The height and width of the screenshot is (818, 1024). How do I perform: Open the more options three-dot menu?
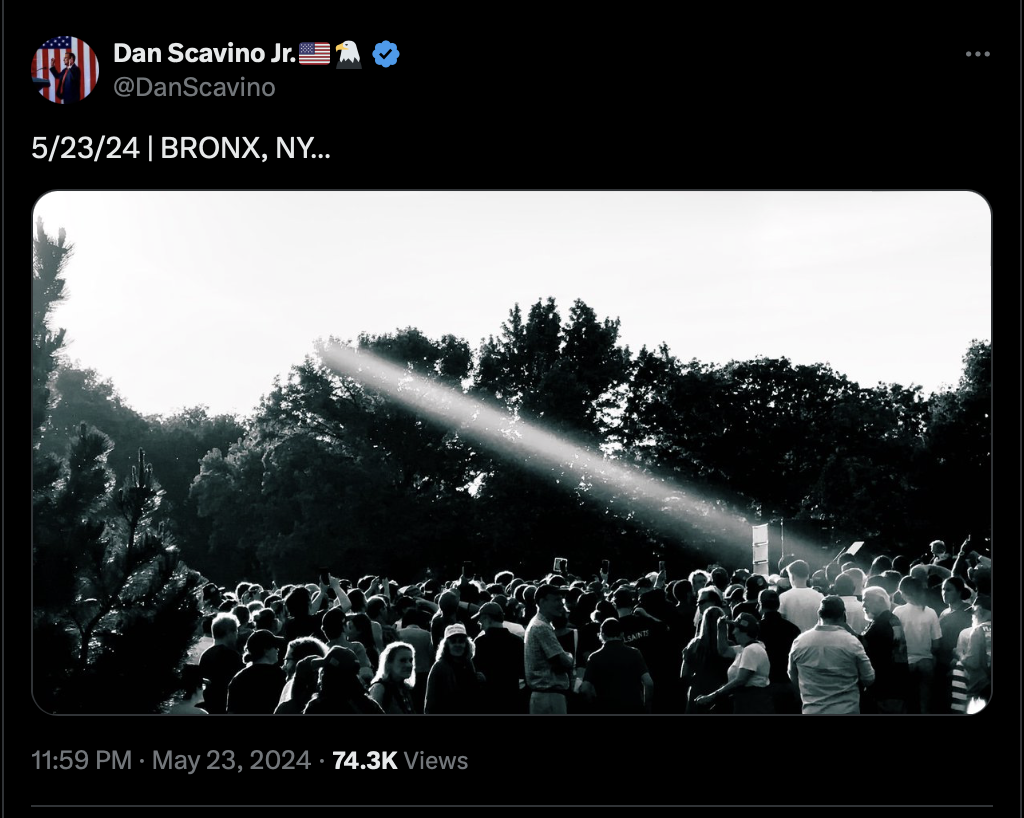coord(978,54)
